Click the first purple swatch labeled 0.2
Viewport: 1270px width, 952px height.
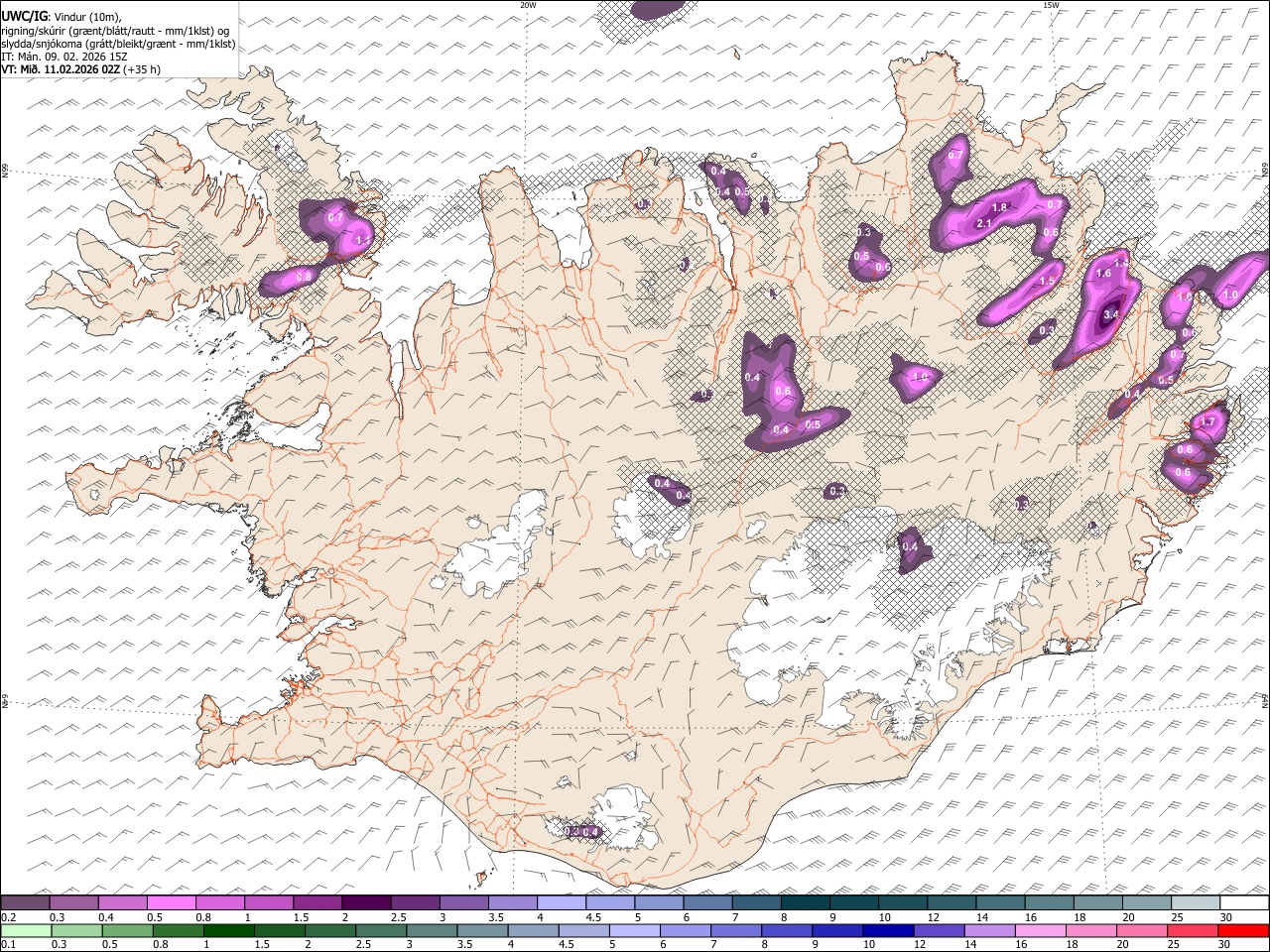pos(25,902)
